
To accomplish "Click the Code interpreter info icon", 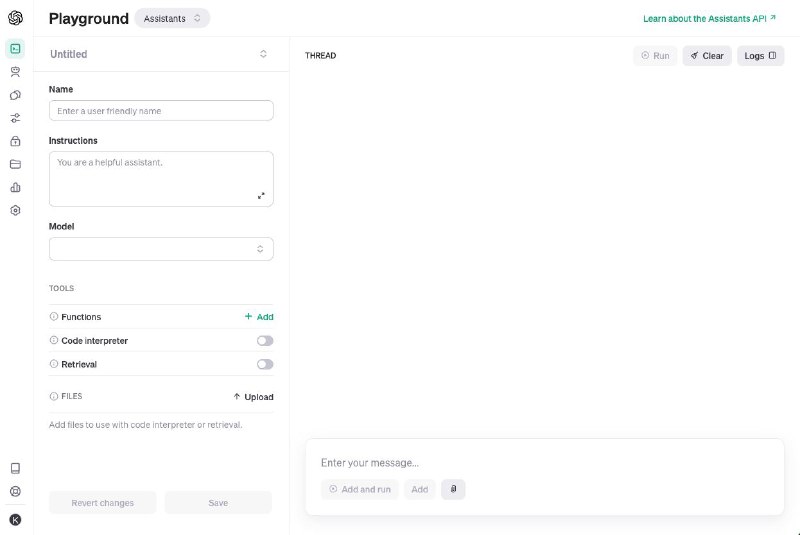I will (54, 340).
